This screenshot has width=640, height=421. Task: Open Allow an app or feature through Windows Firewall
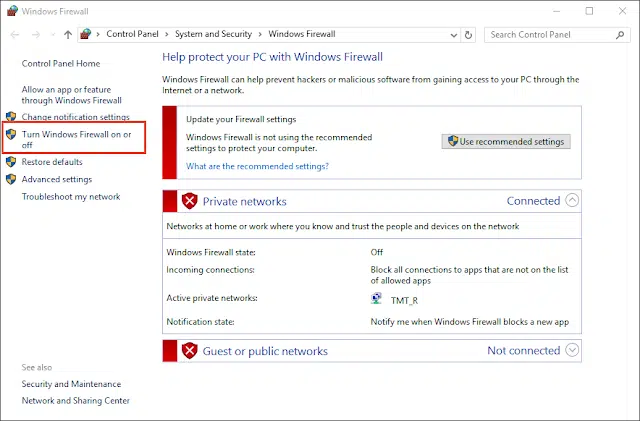pyautogui.click(x=72, y=95)
